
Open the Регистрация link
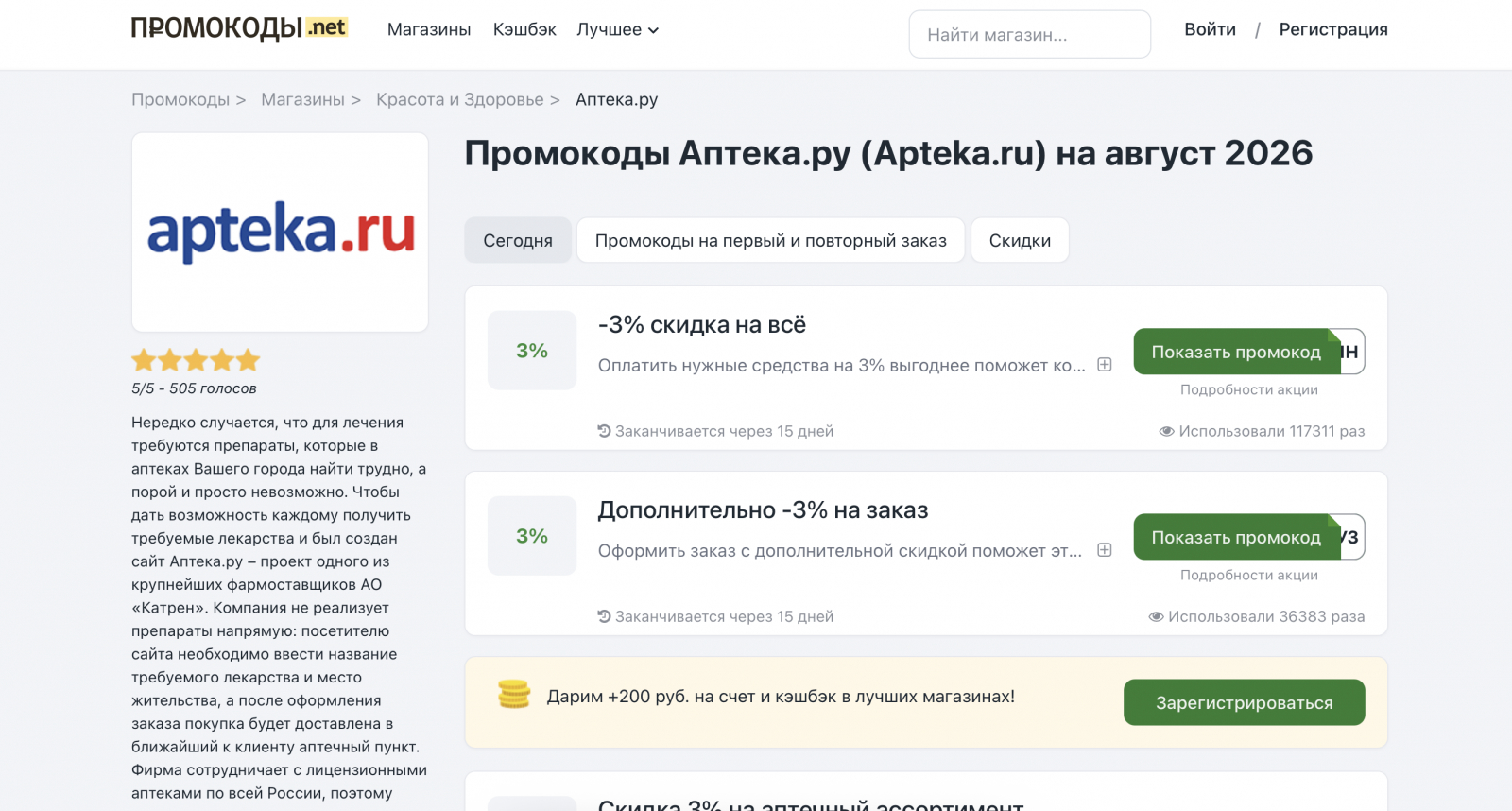pos(1333,29)
